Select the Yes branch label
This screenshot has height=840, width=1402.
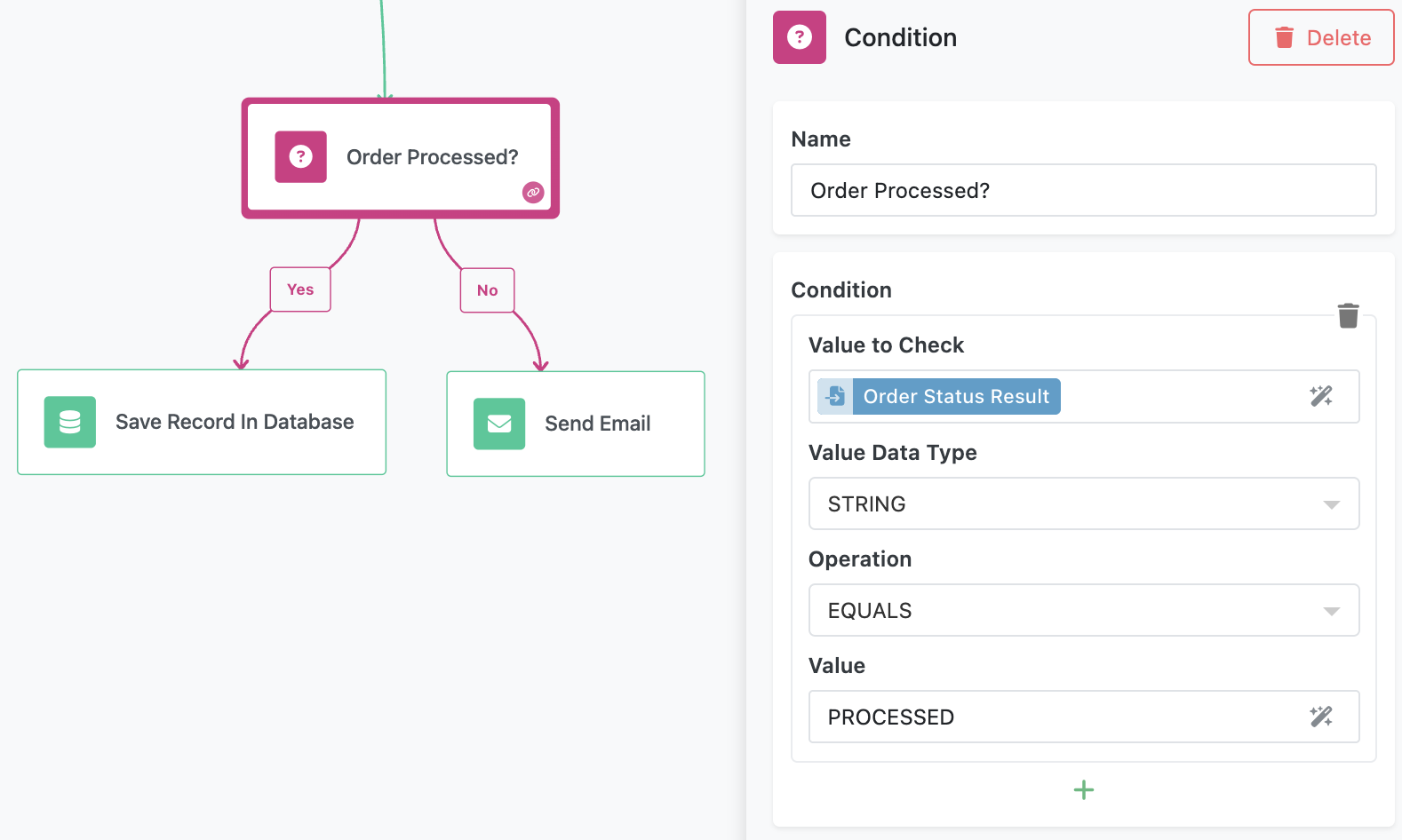click(x=300, y=289)
